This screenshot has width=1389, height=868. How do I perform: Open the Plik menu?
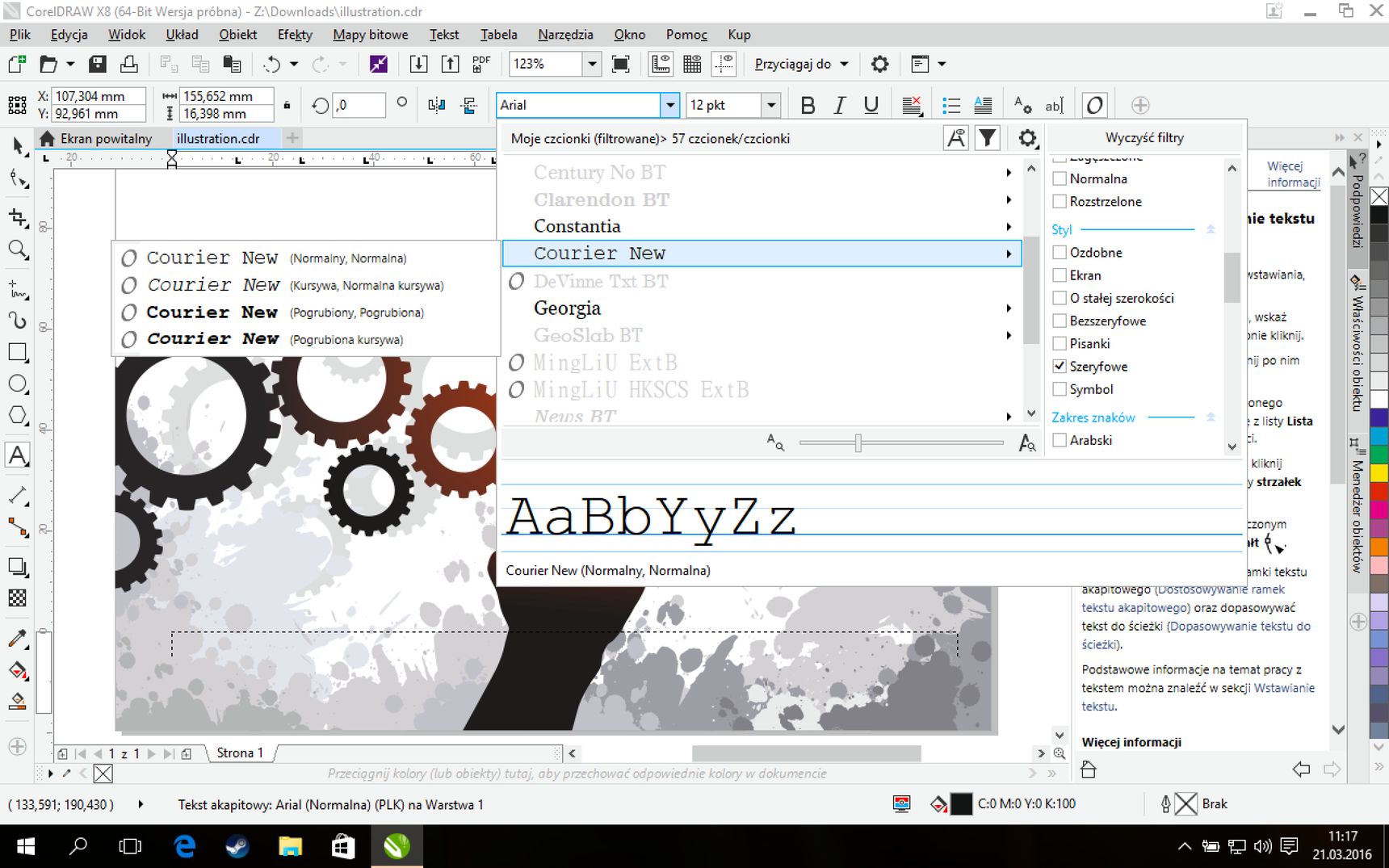pyautogui.click(x=20, y=34)
